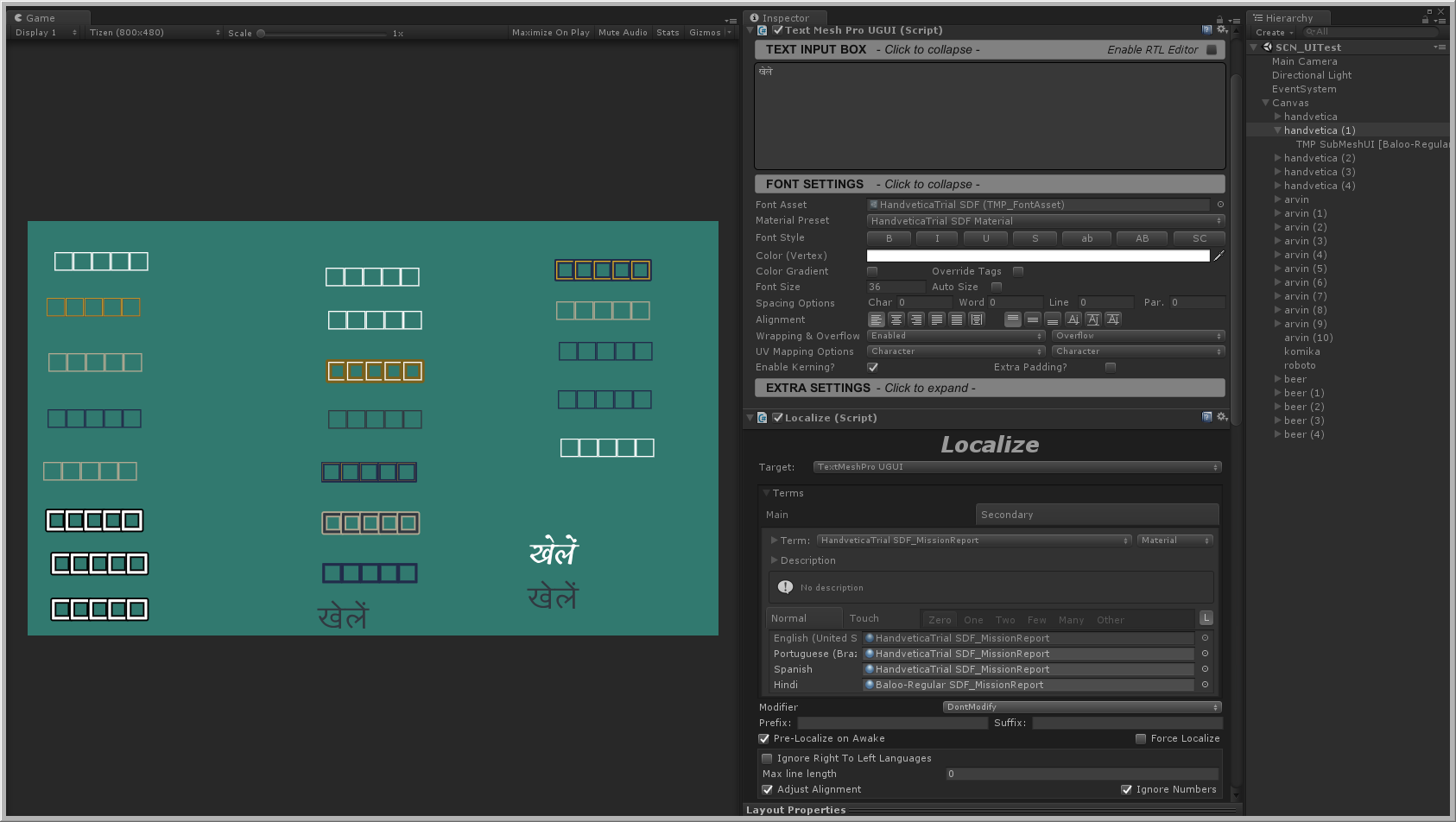The height and width of the screenshot is (822, 1456).
Task: Switch to the Touch tab
Action: [864, 618]
